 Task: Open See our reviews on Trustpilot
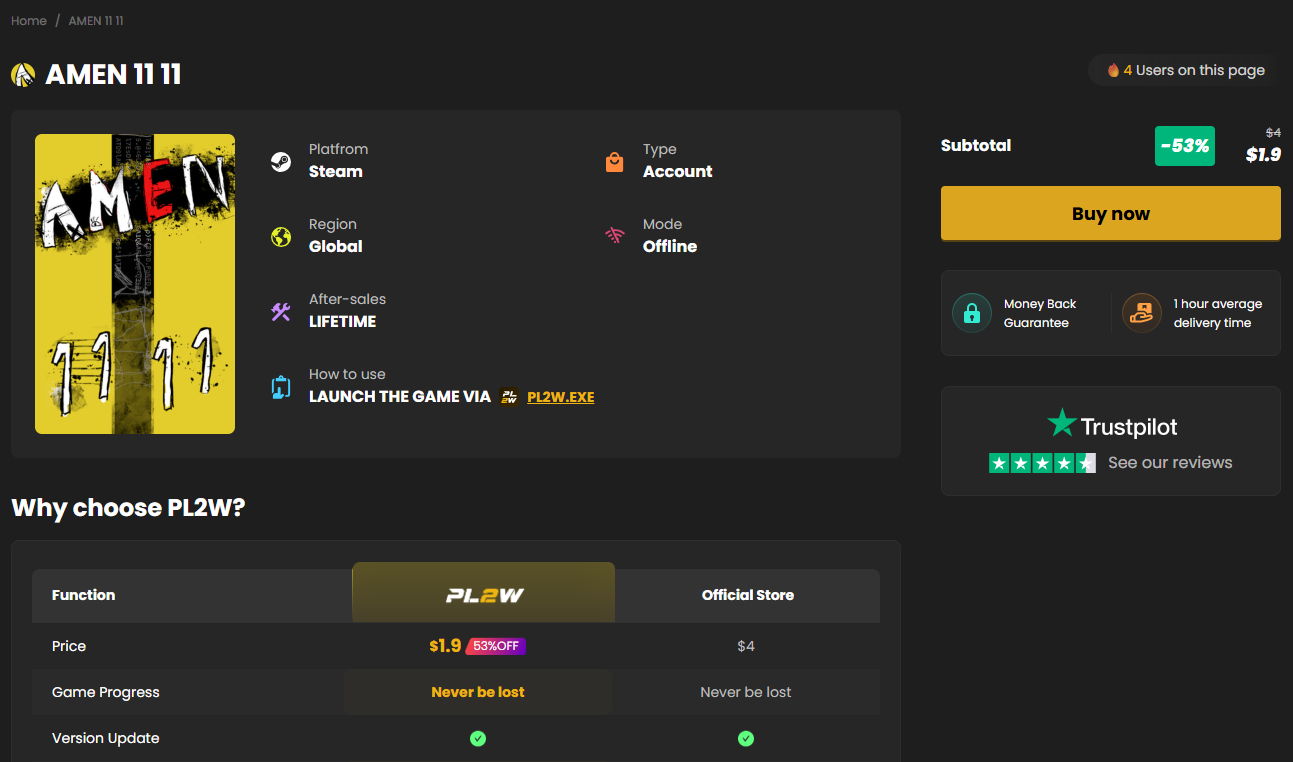[x=1170, y=463]
